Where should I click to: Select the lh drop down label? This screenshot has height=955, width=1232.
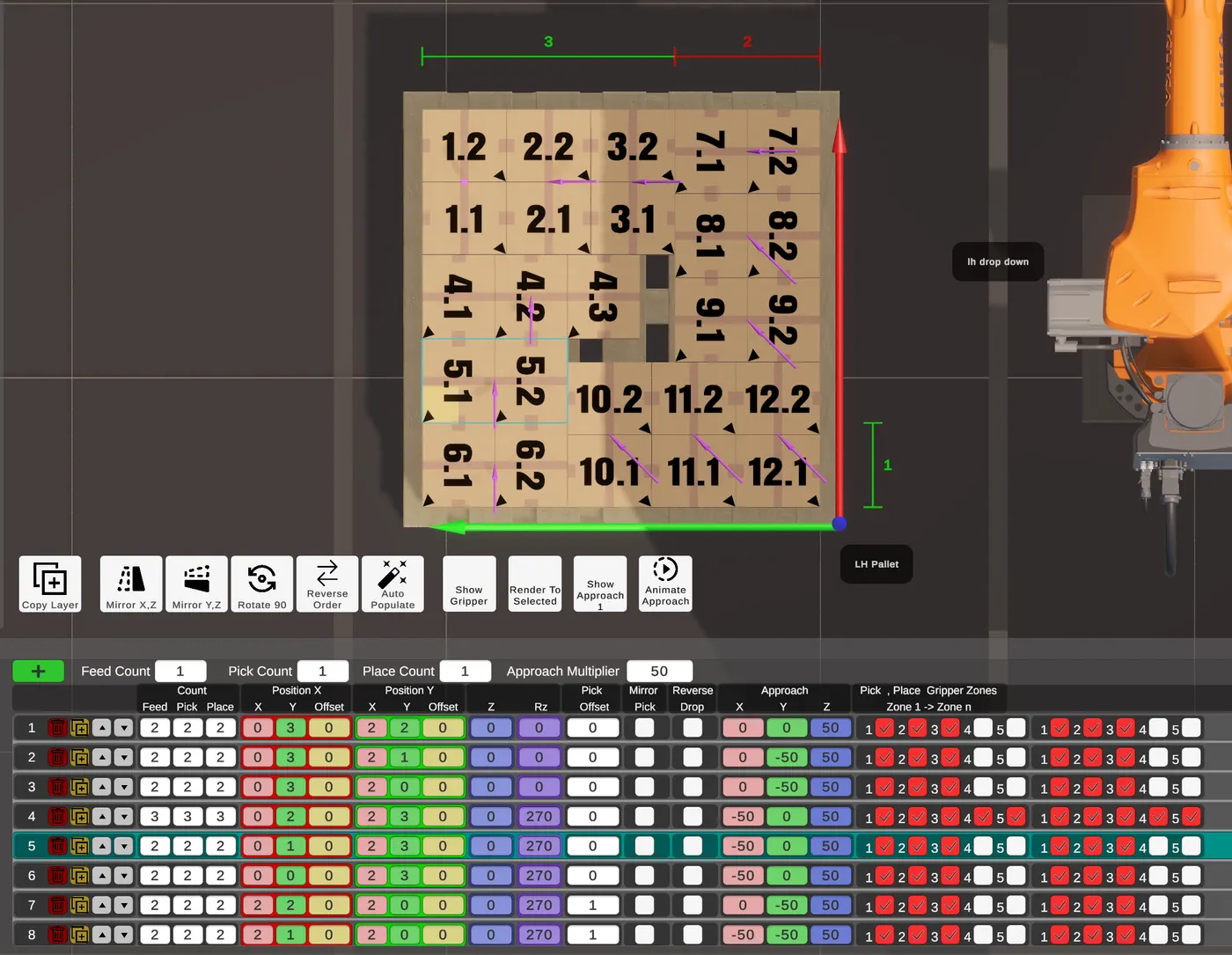tap(998, 261)
